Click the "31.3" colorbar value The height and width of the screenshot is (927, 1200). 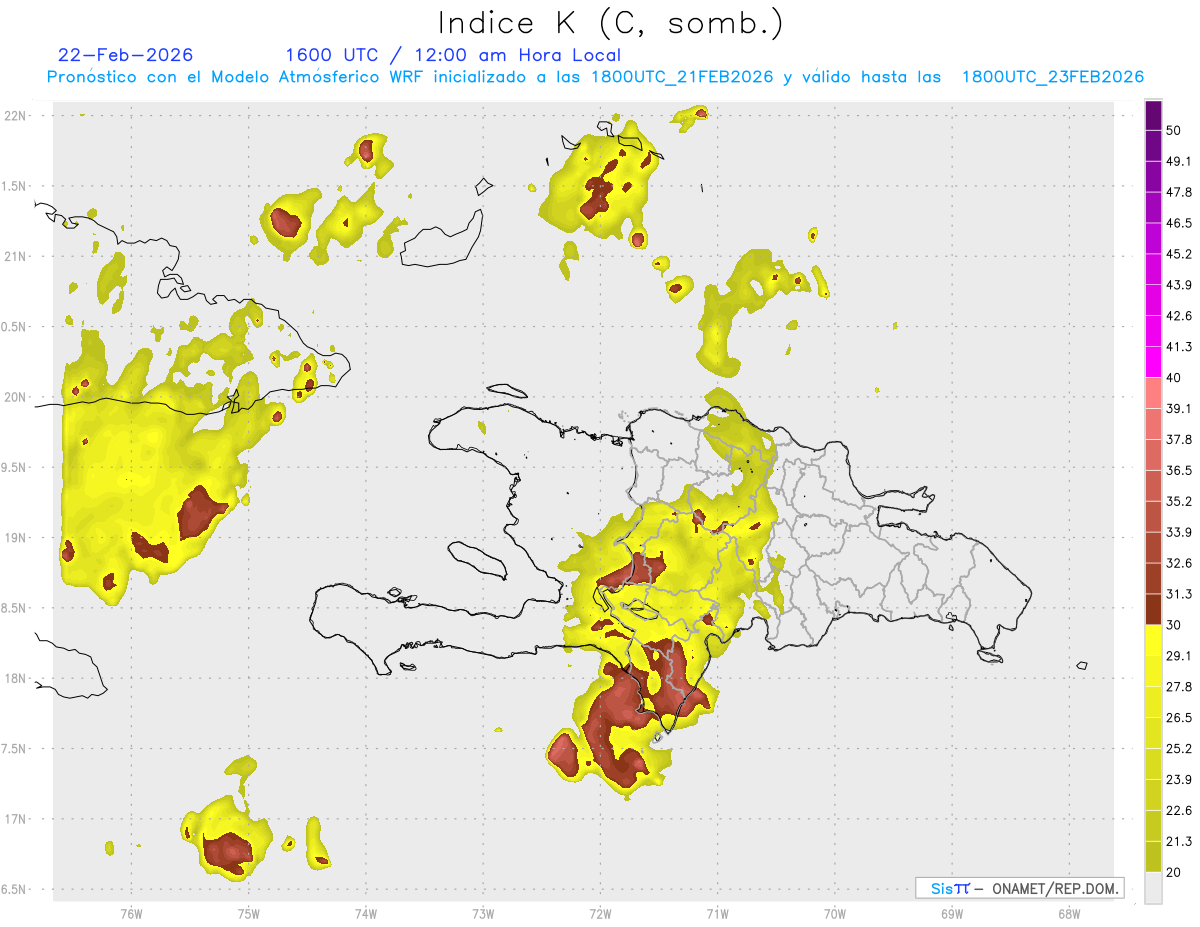click(x=1178, y=594)
